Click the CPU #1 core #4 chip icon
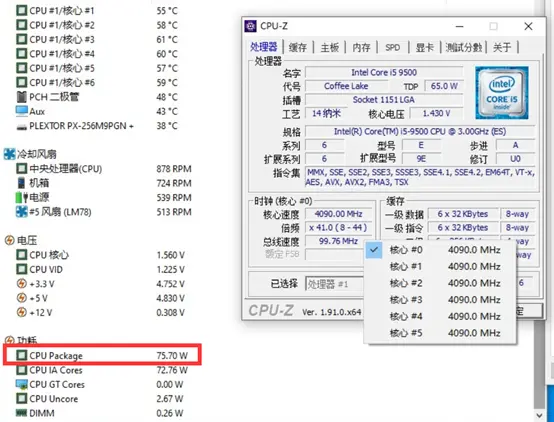Screen dimensions: 554x422 tap(22, 53)
